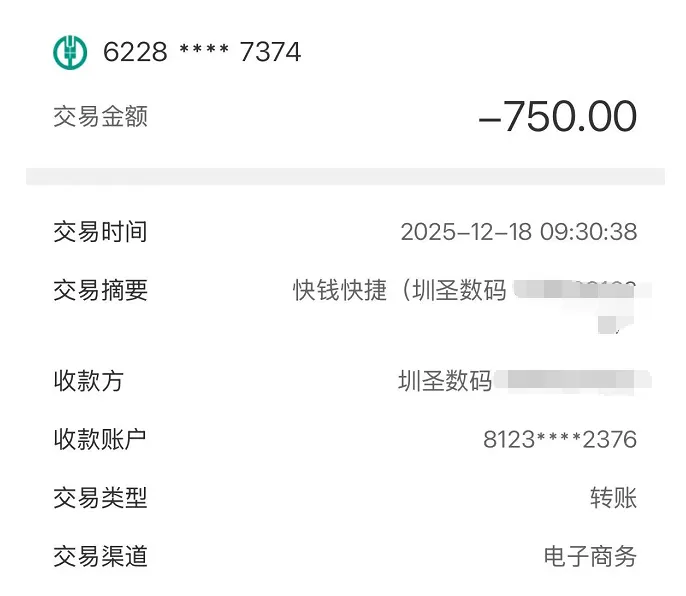This screenshot has width=686, height=596.
Task: Click the green bank logo icon
Action: point(71,50)
